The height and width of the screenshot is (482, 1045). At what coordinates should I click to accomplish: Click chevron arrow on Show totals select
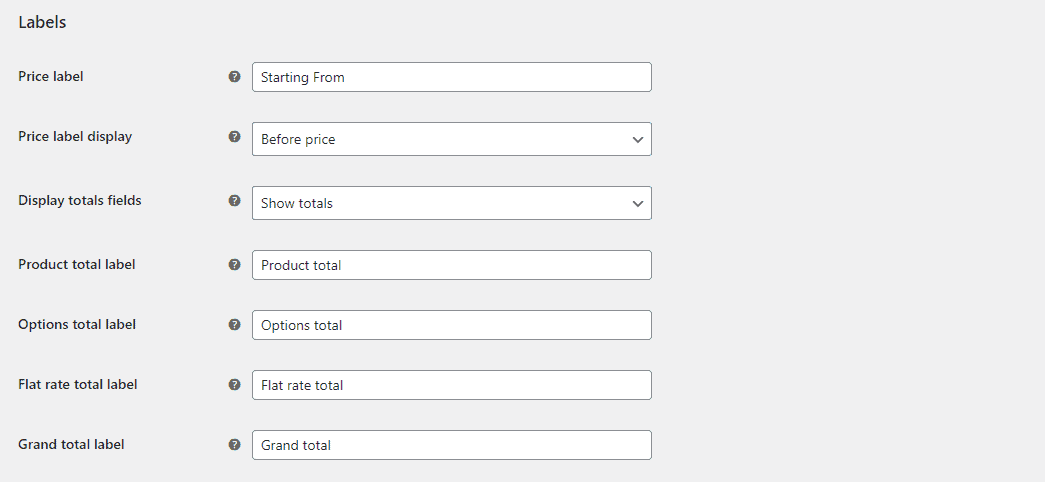[638, 204]
